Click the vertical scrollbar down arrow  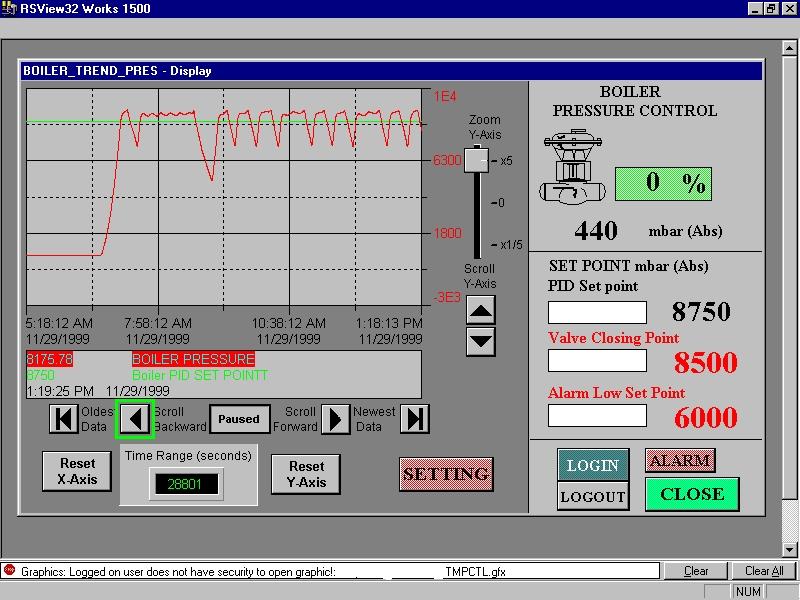[x=789, y=549]
